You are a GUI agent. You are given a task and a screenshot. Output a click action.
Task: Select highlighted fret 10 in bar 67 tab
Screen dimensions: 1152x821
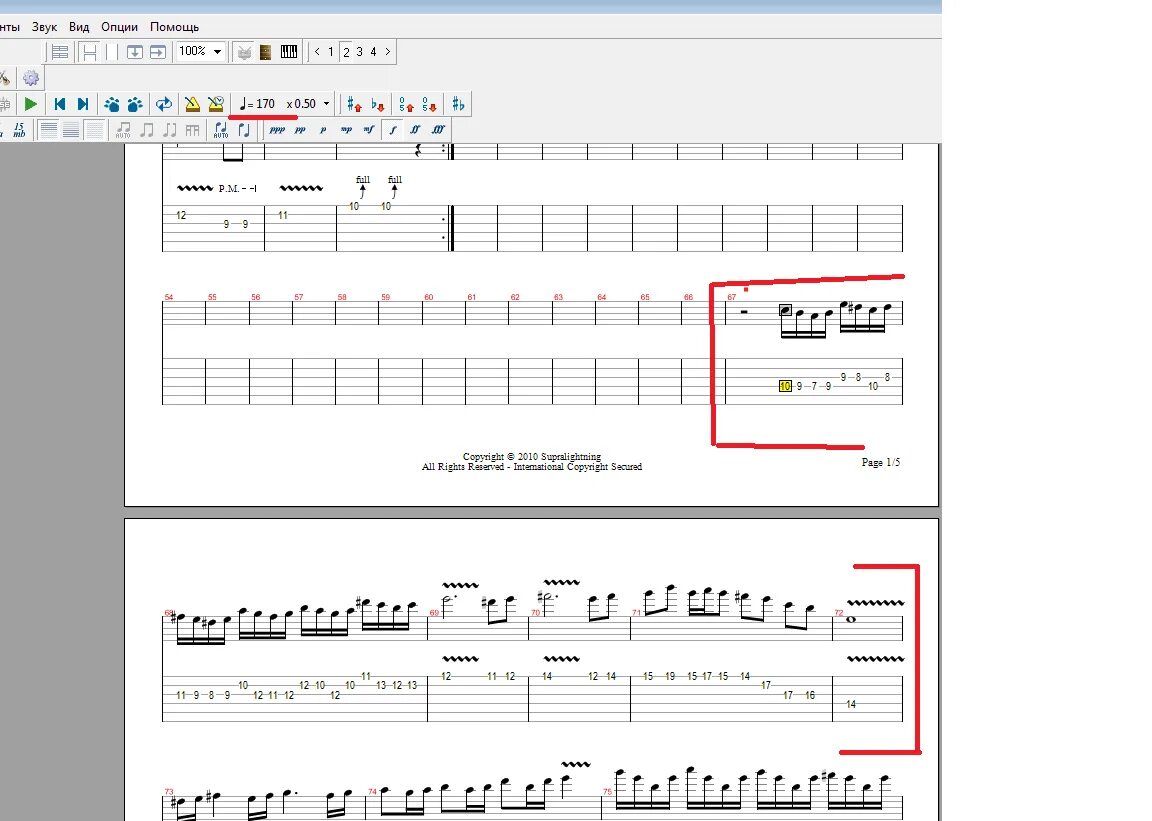[785, 386]
